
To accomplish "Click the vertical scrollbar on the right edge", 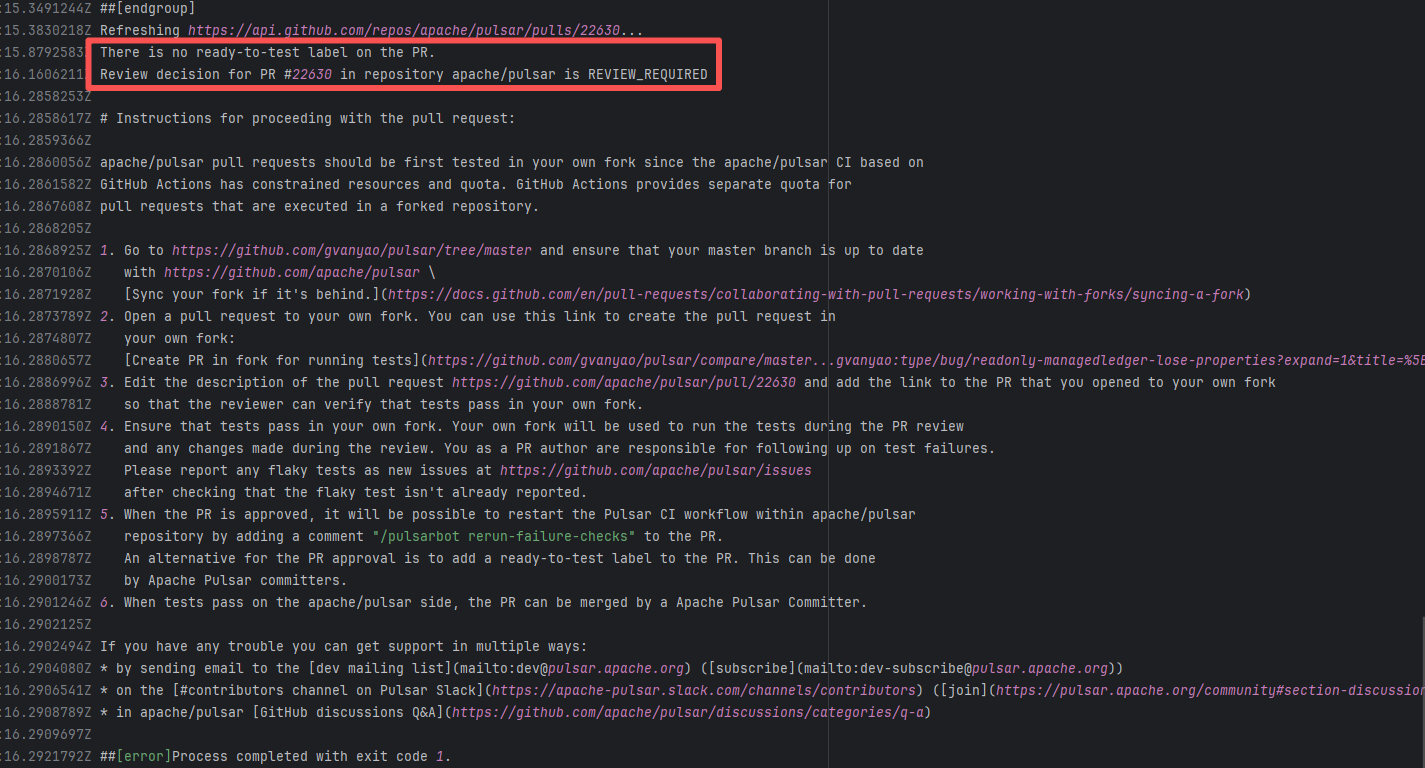I will point(1419,680).
